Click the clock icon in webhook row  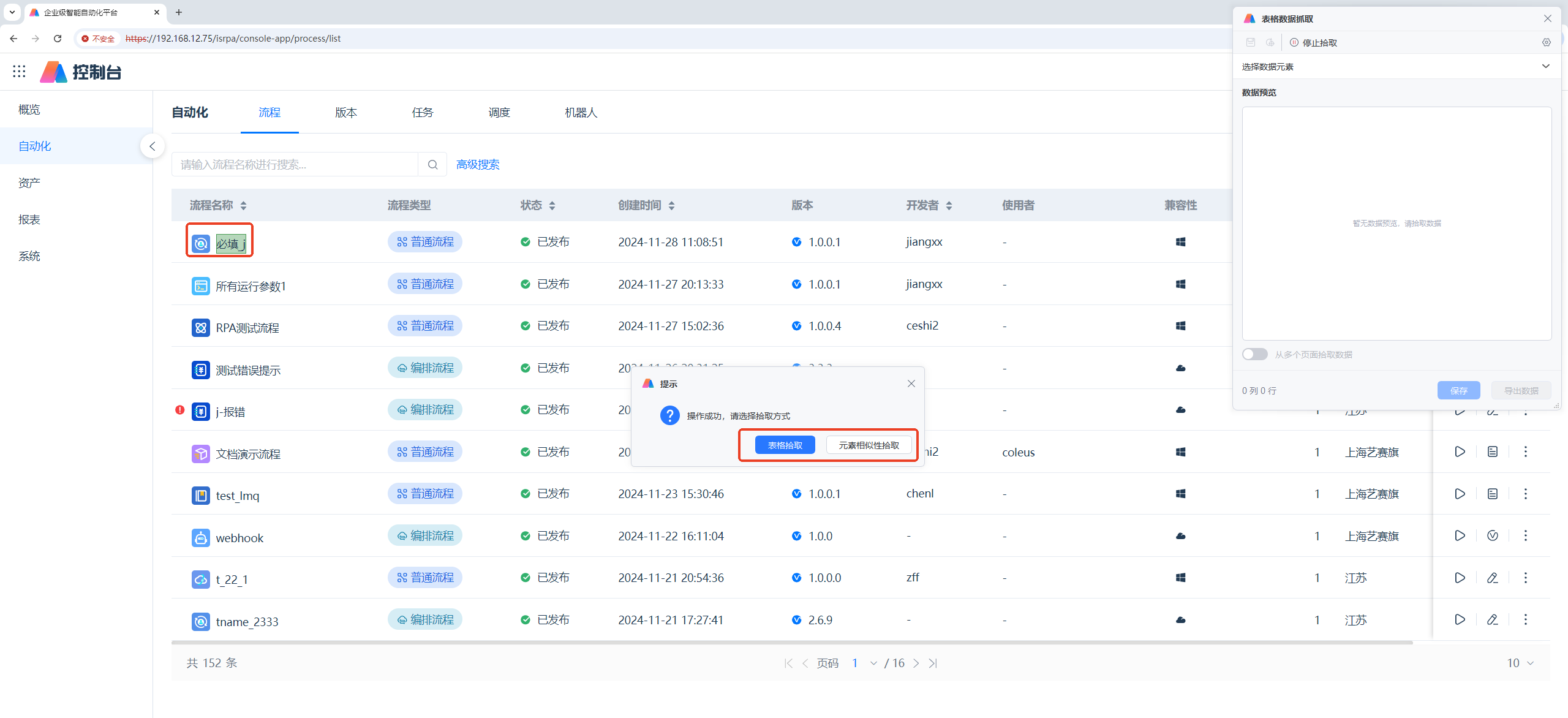coord(1493,535)
